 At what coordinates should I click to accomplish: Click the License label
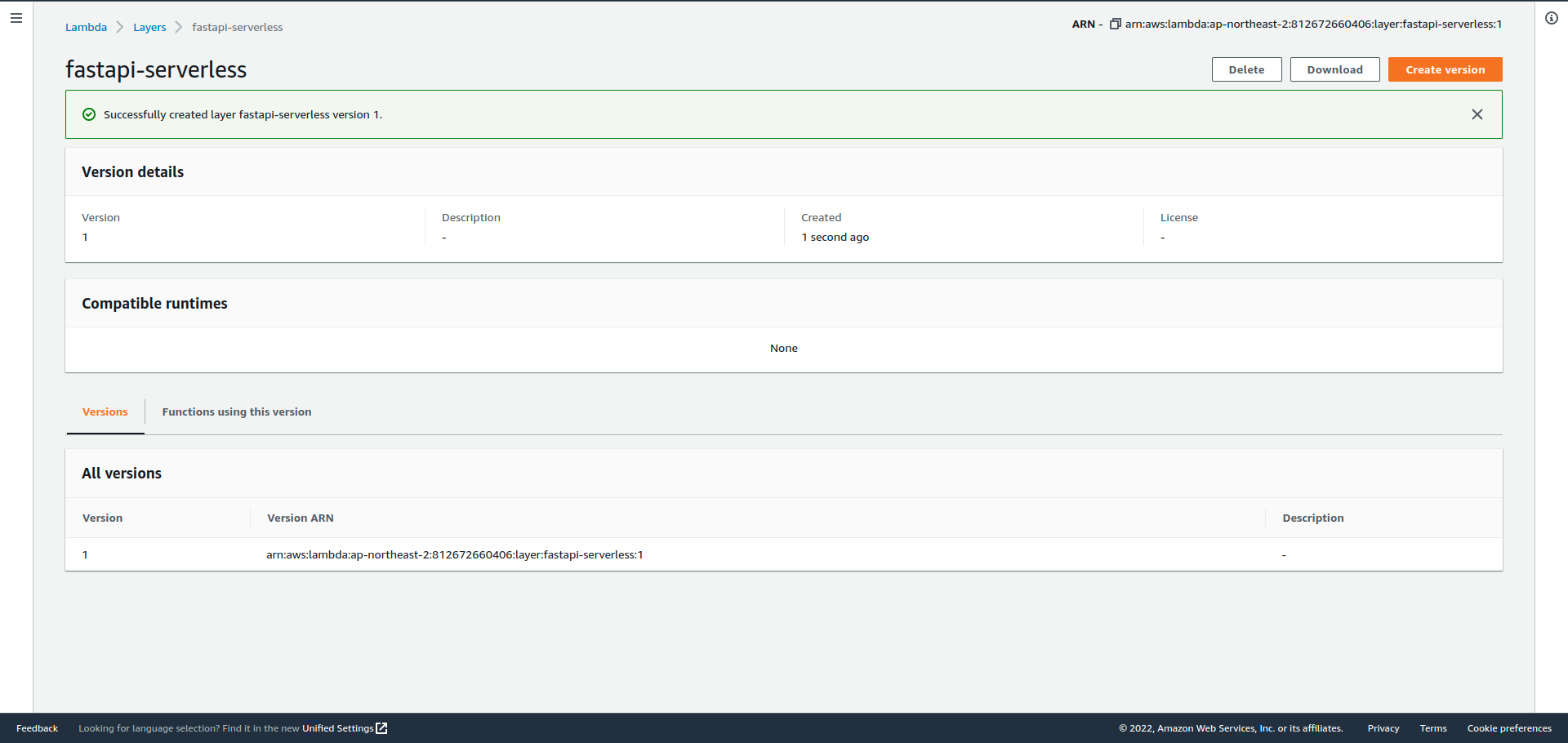(1179, 217)
